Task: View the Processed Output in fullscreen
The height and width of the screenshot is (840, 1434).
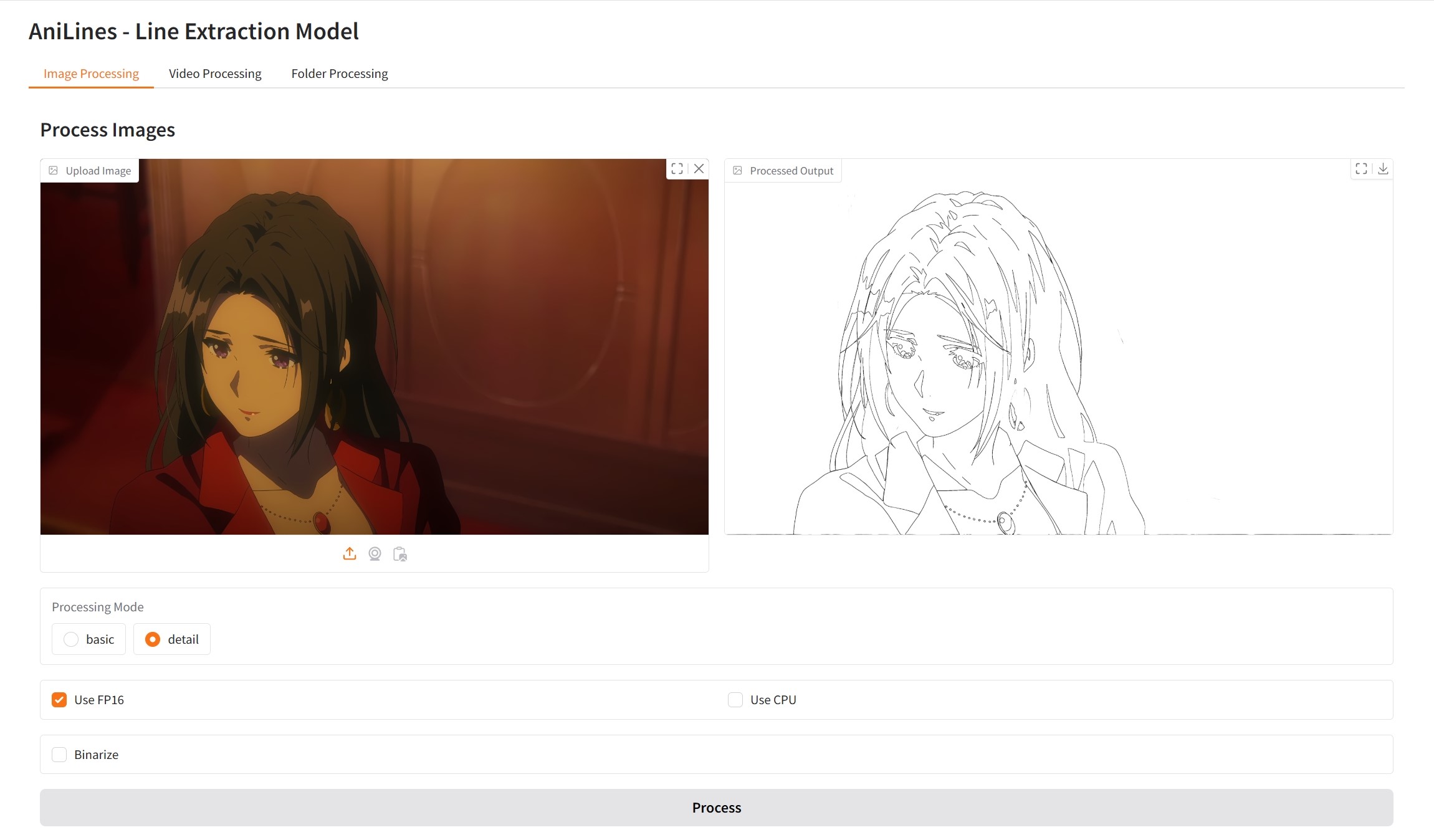Action: coord(1361,169)
